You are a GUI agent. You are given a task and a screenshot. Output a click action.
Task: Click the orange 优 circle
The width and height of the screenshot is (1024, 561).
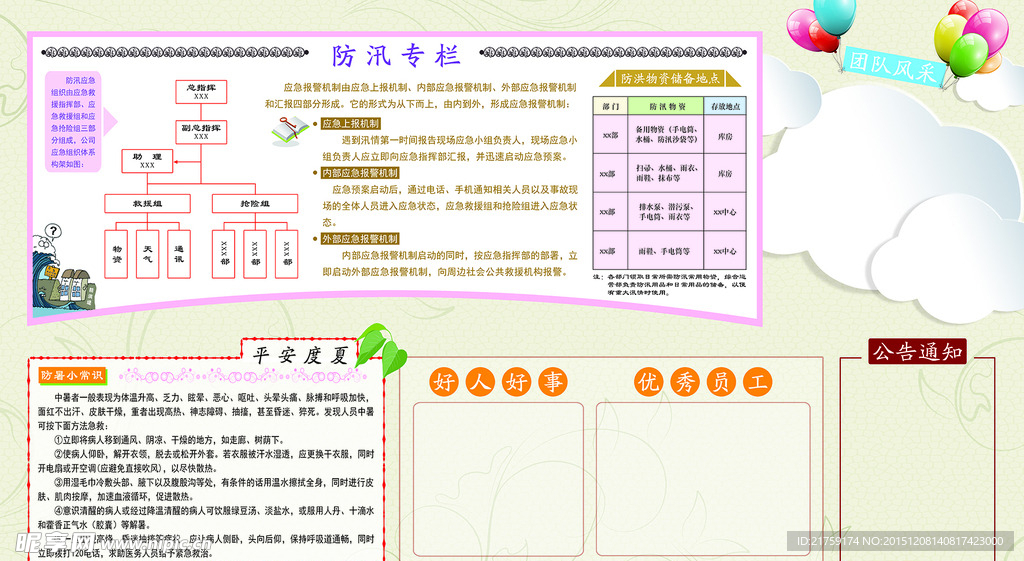[x=648, y=381]
